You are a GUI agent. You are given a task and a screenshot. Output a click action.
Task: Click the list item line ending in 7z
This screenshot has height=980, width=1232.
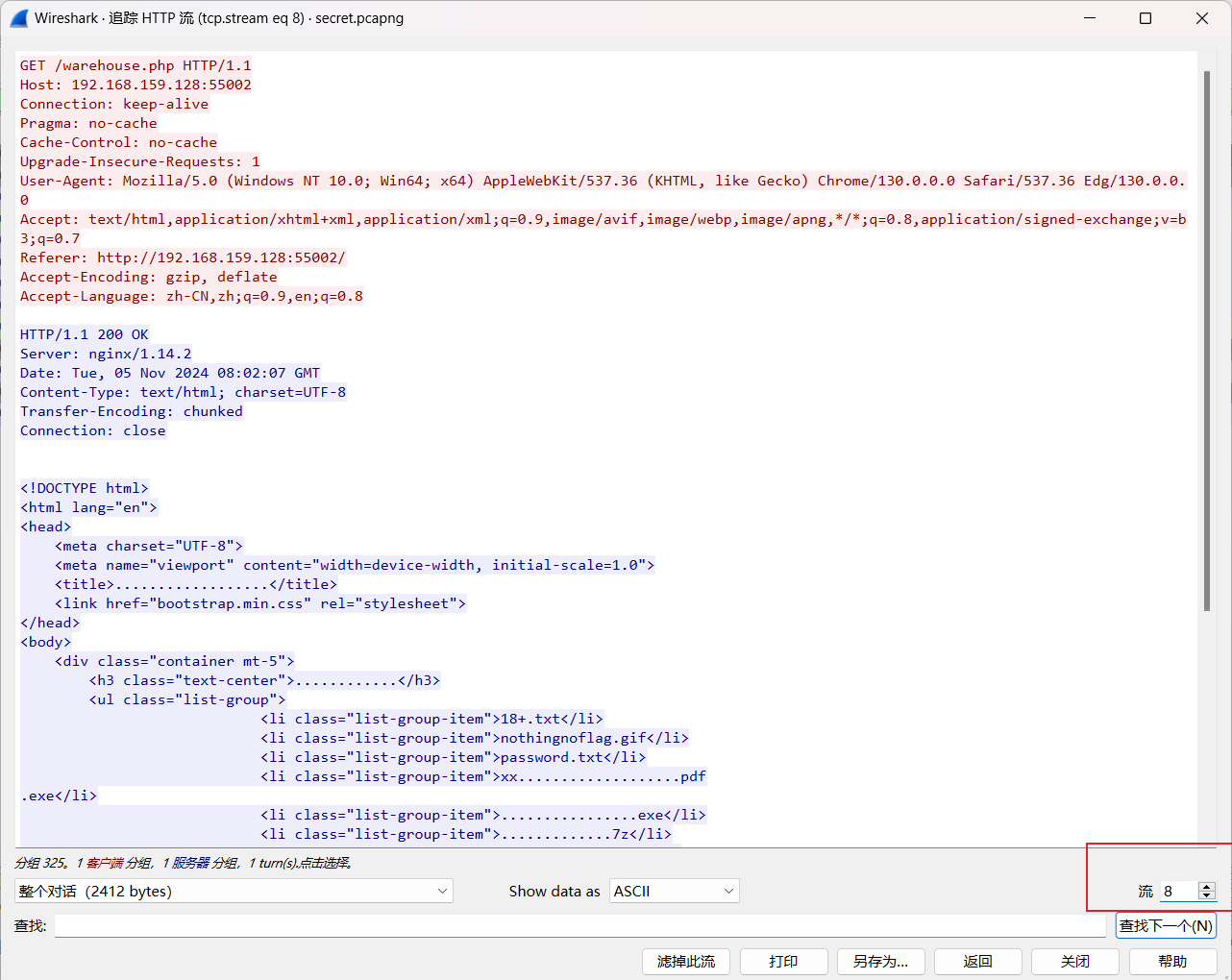pyautogui.click(x=466, y=834)
